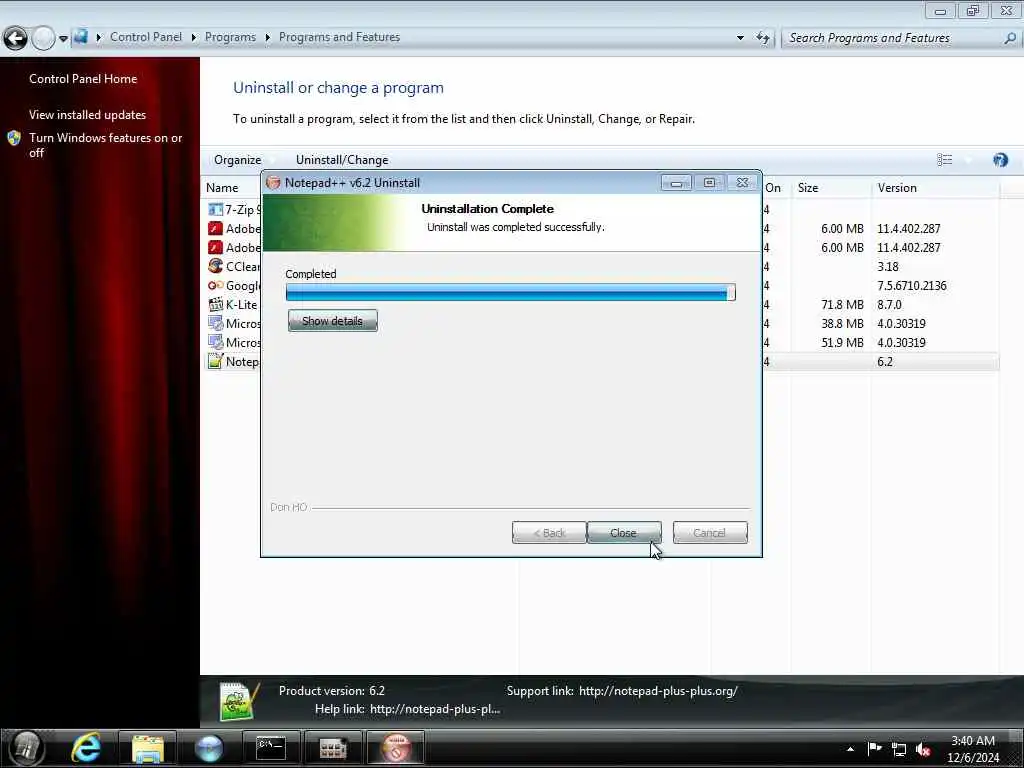The height and width of the screenshot is (768, 1024).
Task: Open Command Prompt from taskbar
Action: (270, 748)
